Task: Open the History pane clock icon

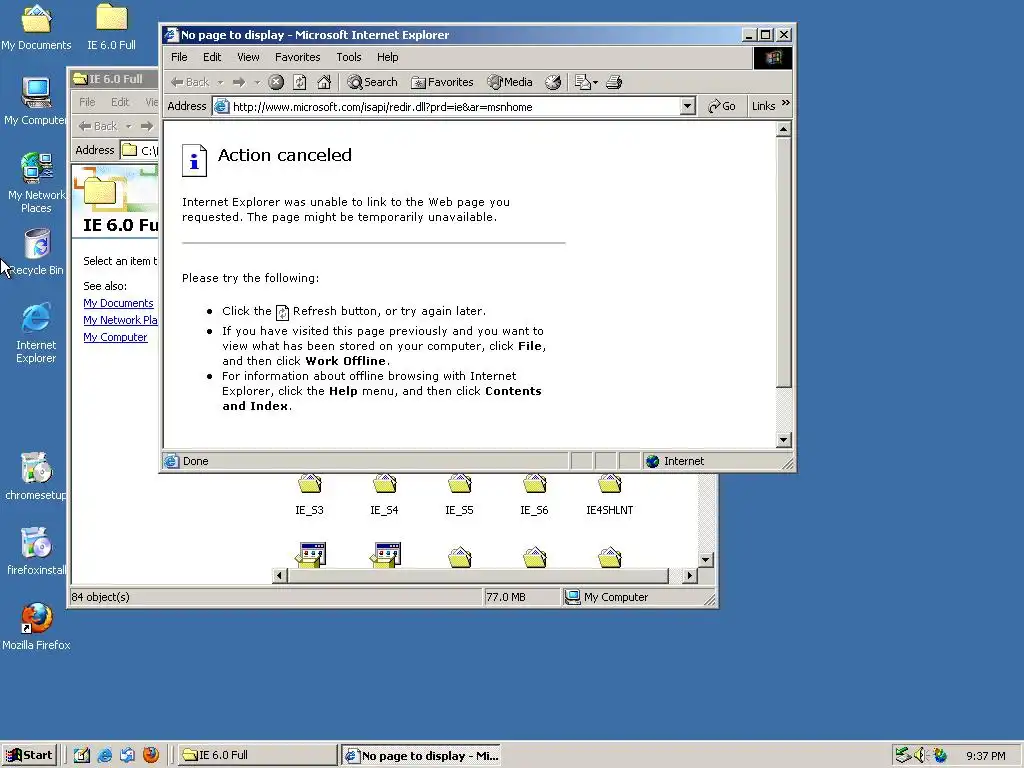Action: 553,82
